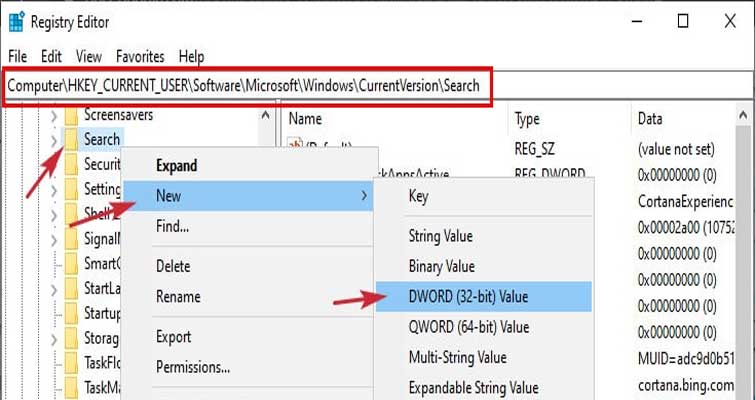Click the 0x00002a00 data cell

[686, 227]
